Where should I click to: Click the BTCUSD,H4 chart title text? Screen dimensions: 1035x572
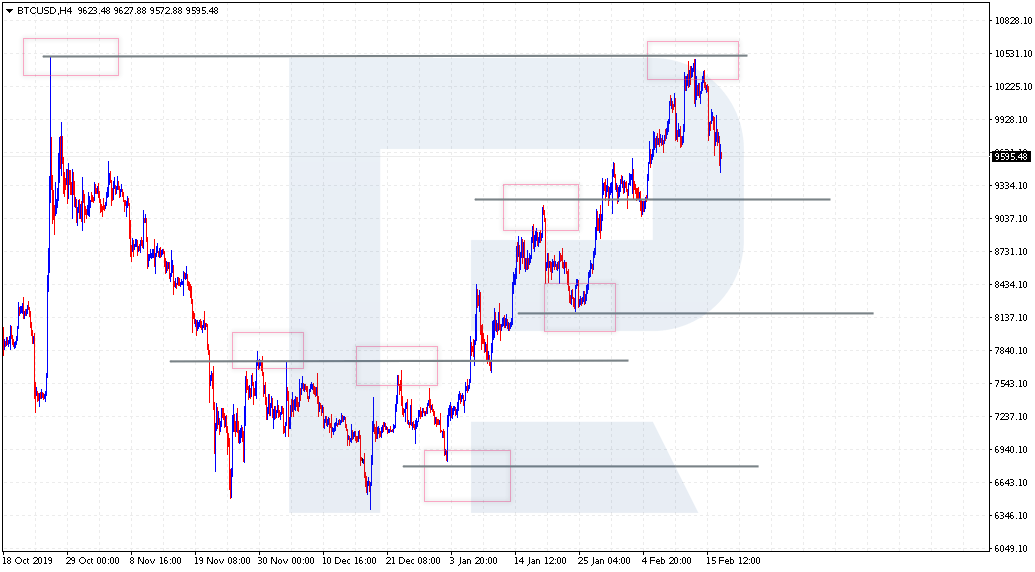pos(44,11)
